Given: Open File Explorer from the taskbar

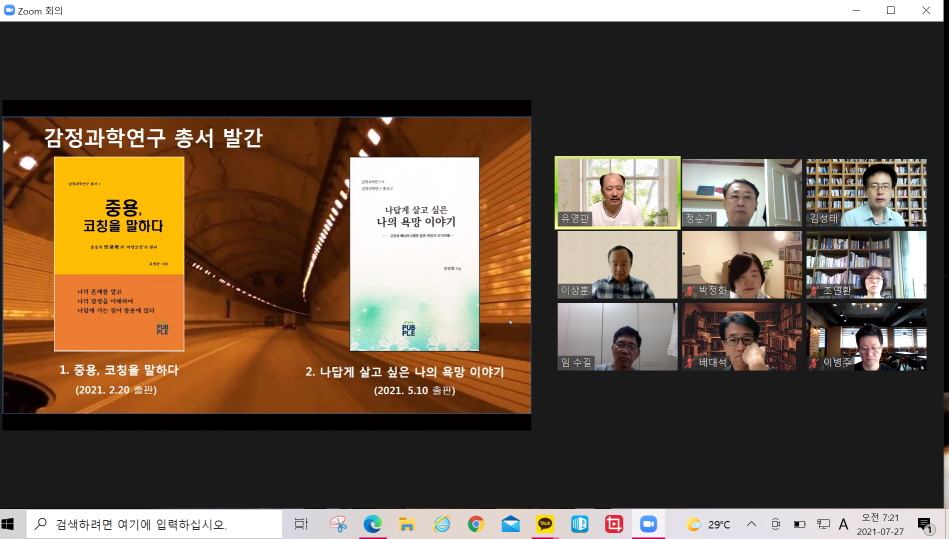Looking at the screenshot, I should 407,524.
